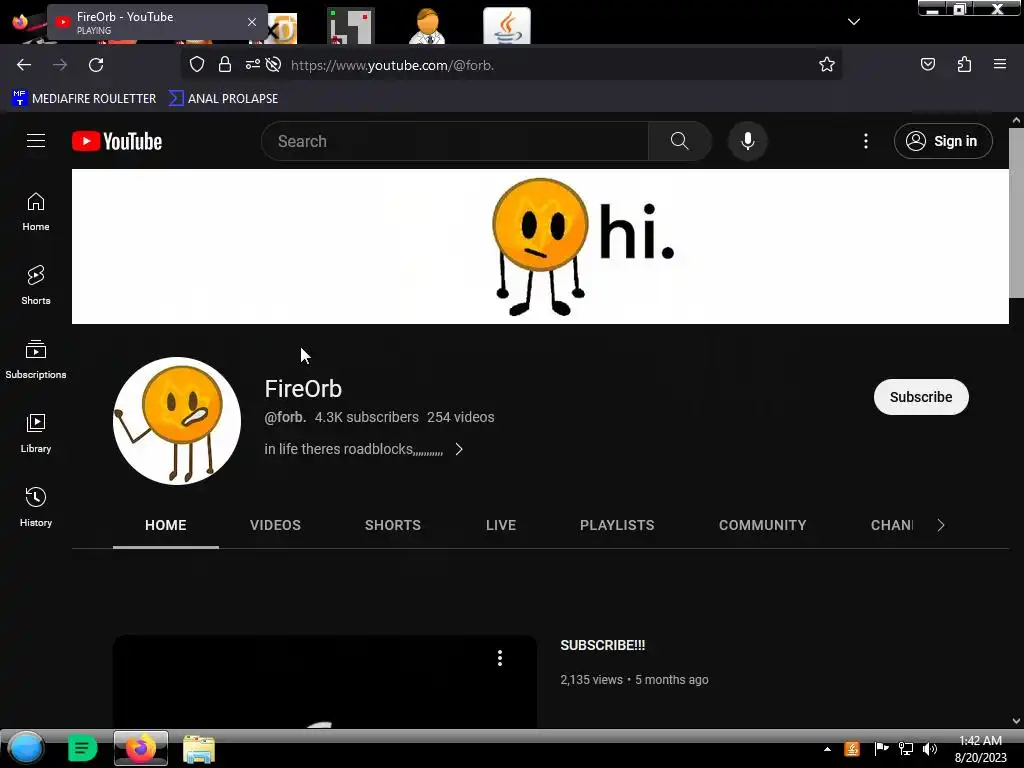
Task: Subscribe to FireOrb channel
Action: (921, 397)
